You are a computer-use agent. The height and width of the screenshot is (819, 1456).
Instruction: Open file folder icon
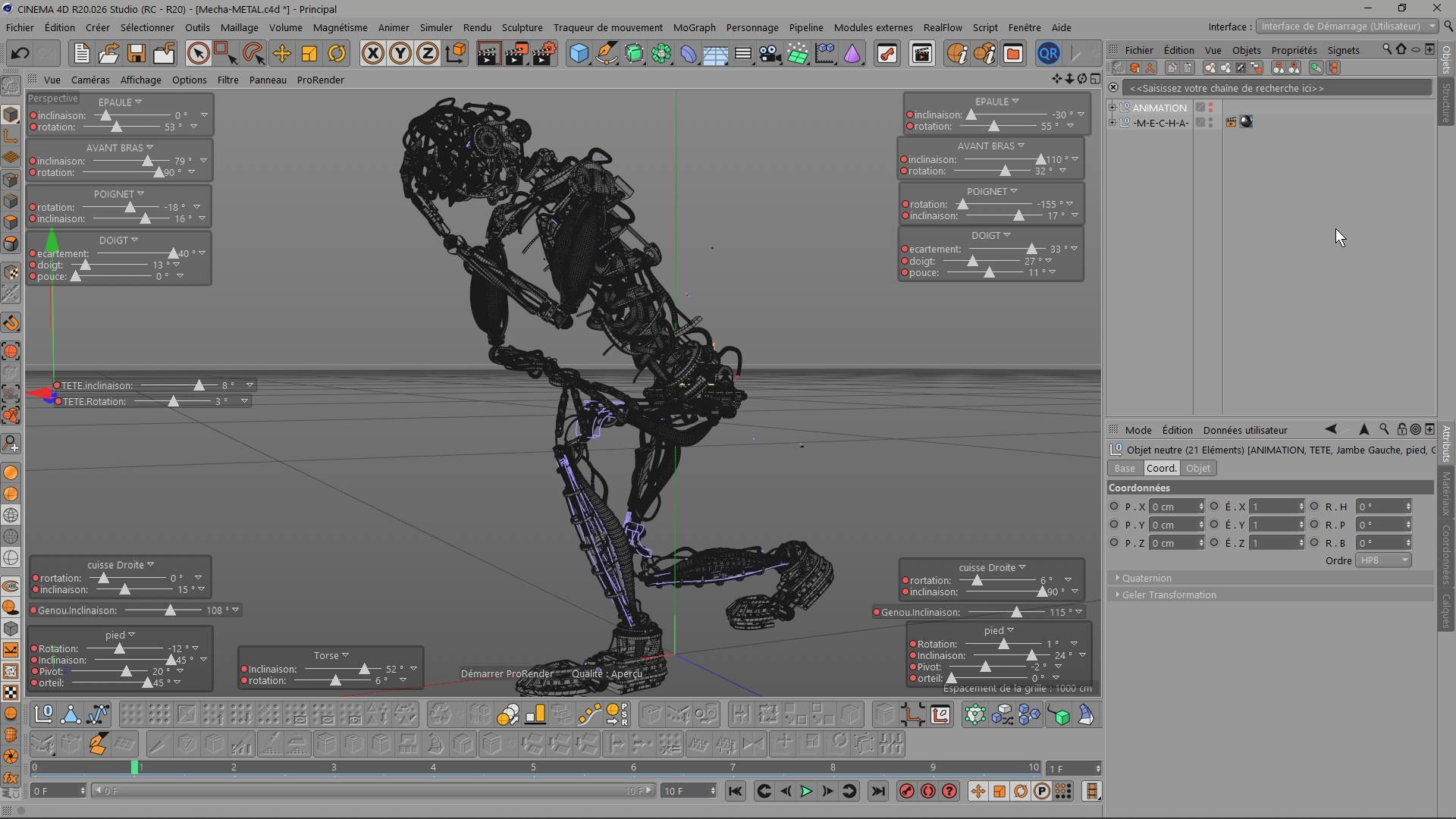108,54
